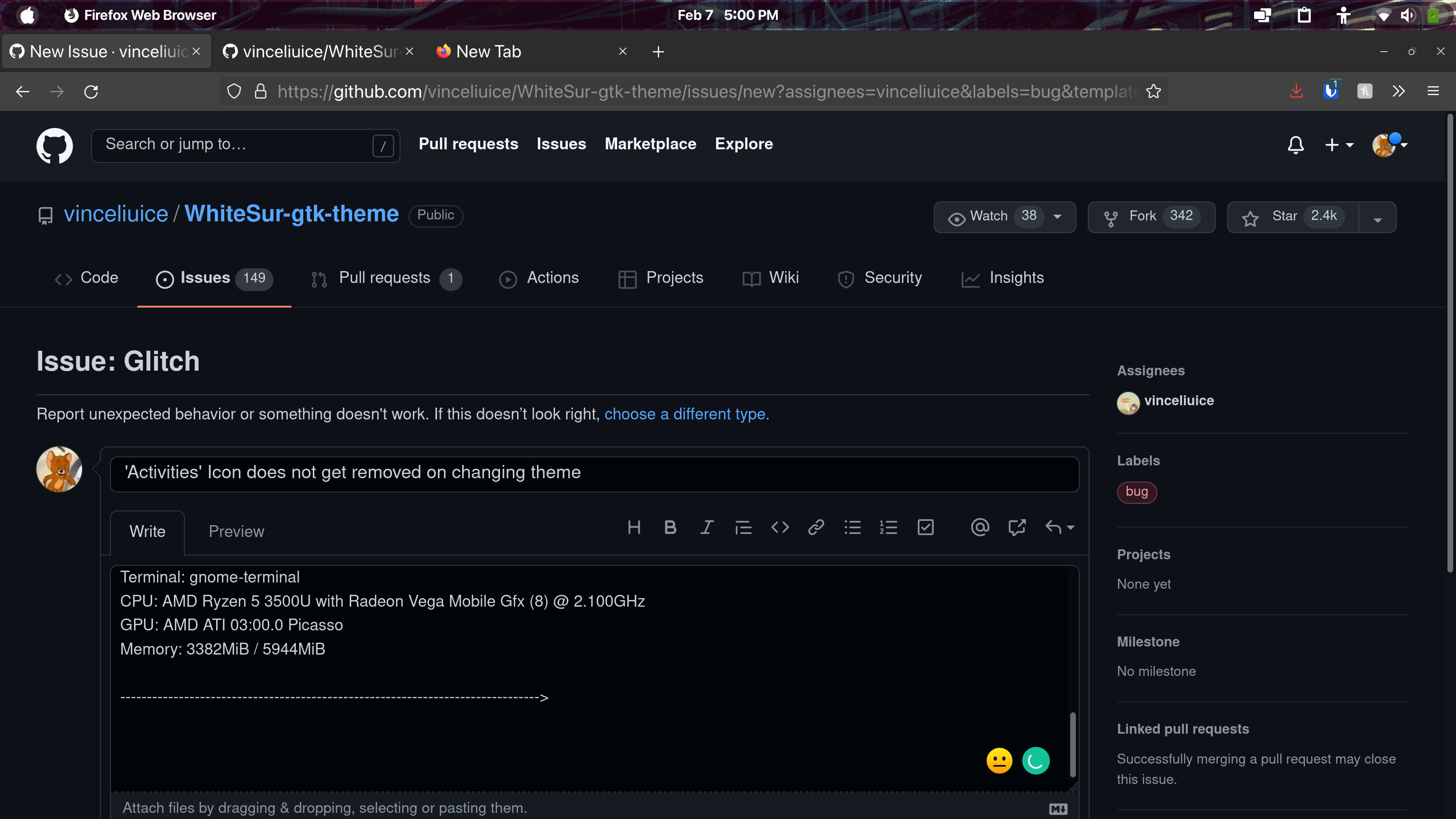
Task: Focus the GitHub search box
Action: [x=246, y=145]
